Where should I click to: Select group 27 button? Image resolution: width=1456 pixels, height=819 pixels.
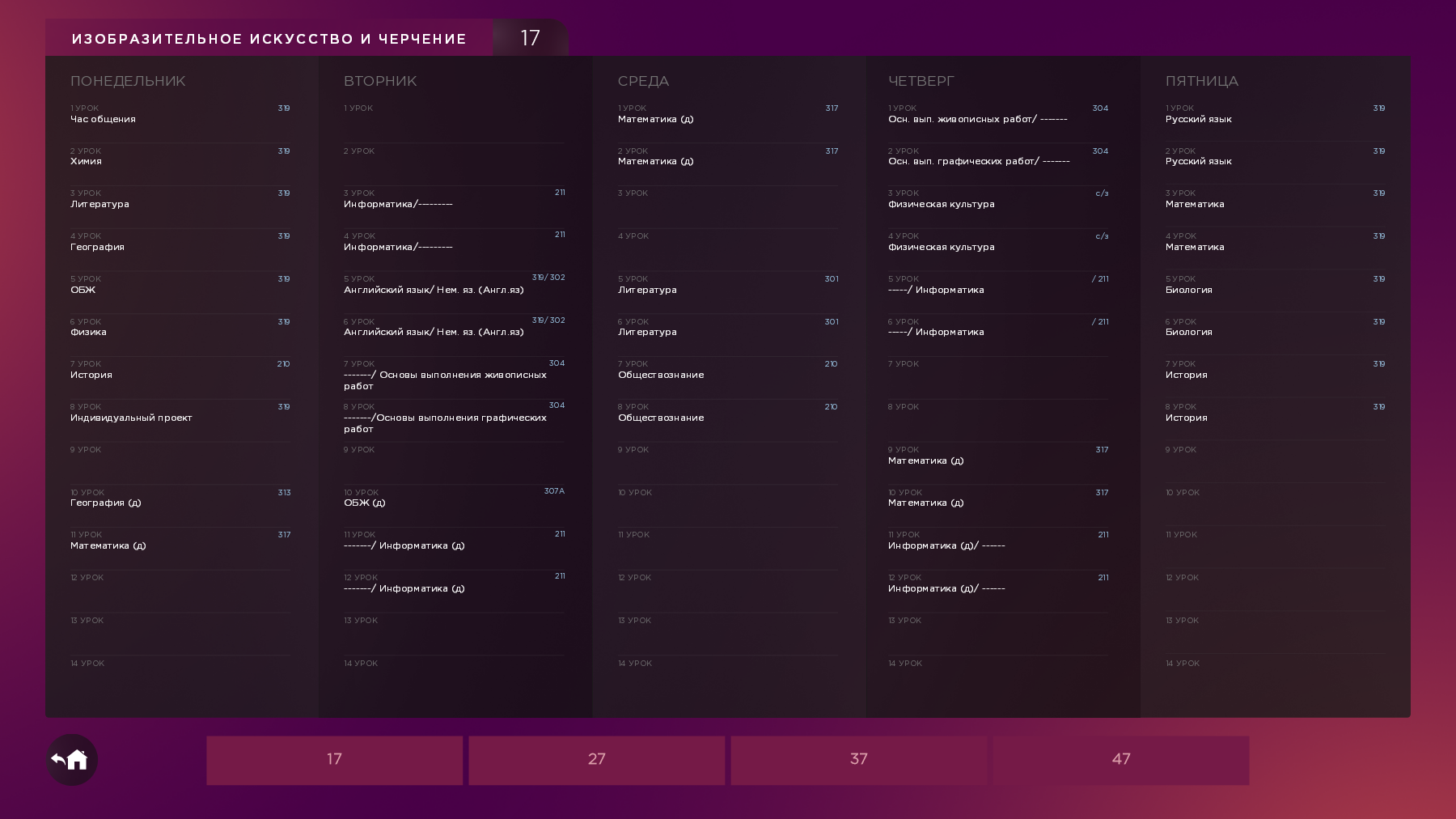(596, 760)
